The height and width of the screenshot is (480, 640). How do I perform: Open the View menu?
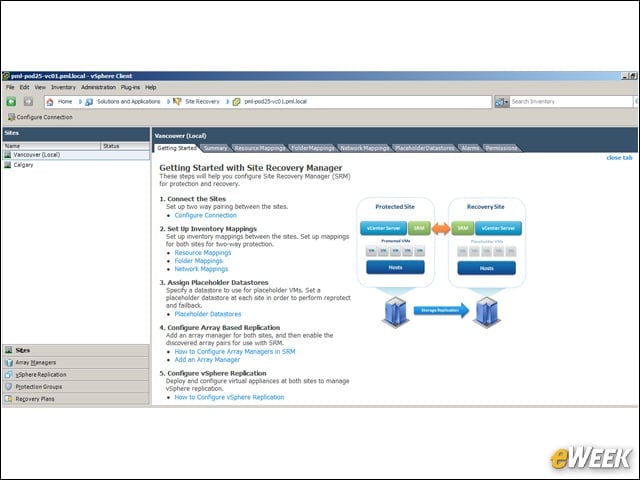40,87
